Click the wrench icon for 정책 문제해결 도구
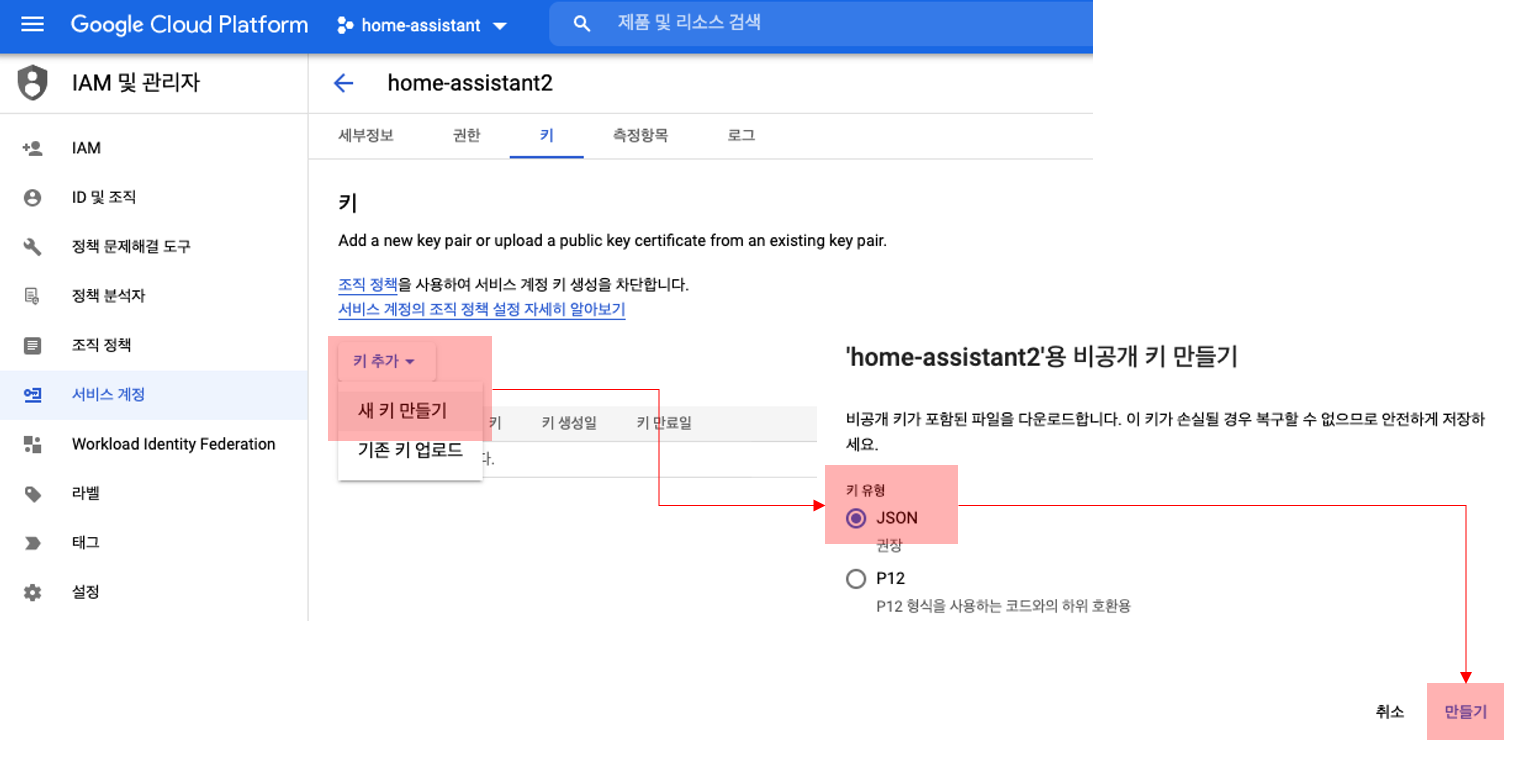The width and height of the screenshot is (1523, 757). pyautogui.click(x=32, y=247)
